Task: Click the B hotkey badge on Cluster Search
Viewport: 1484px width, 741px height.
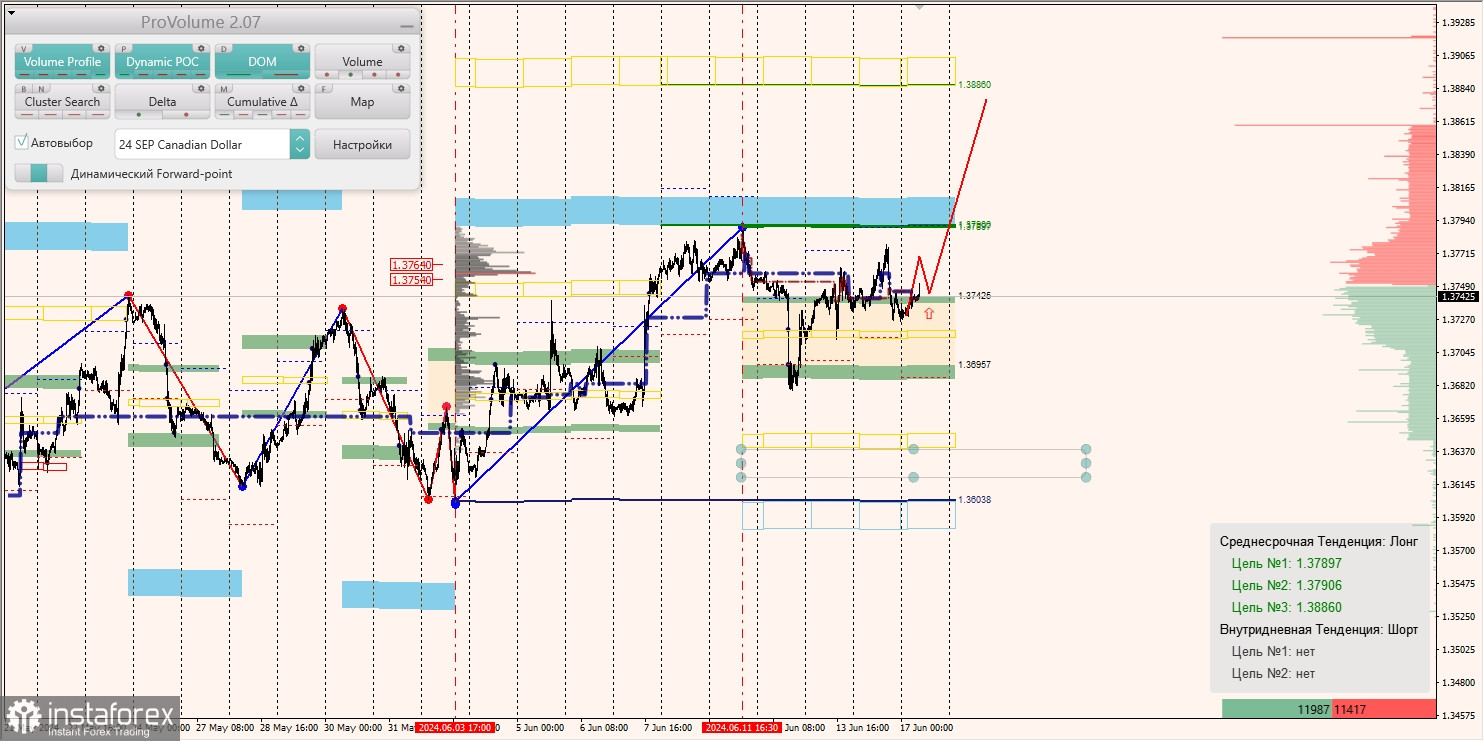Action: (24, 89)
